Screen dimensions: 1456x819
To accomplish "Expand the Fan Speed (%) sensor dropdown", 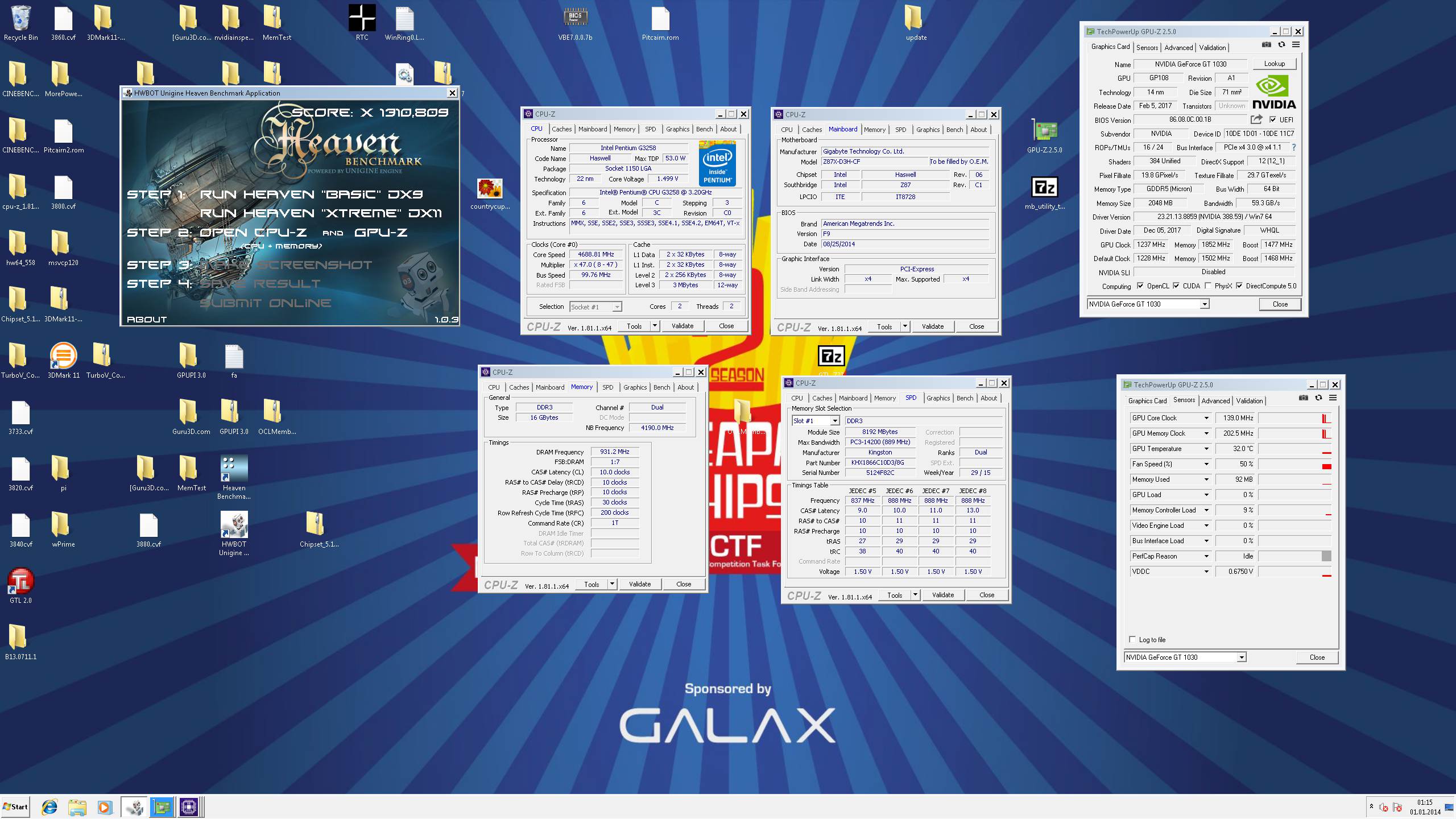I will click(1206, 464).
